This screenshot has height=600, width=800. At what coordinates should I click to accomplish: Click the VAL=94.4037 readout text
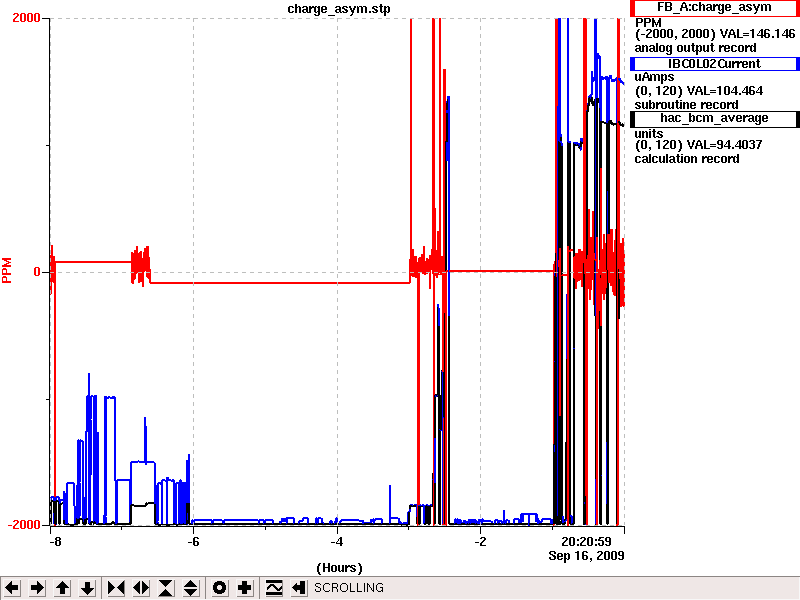[x=724, y=145]
